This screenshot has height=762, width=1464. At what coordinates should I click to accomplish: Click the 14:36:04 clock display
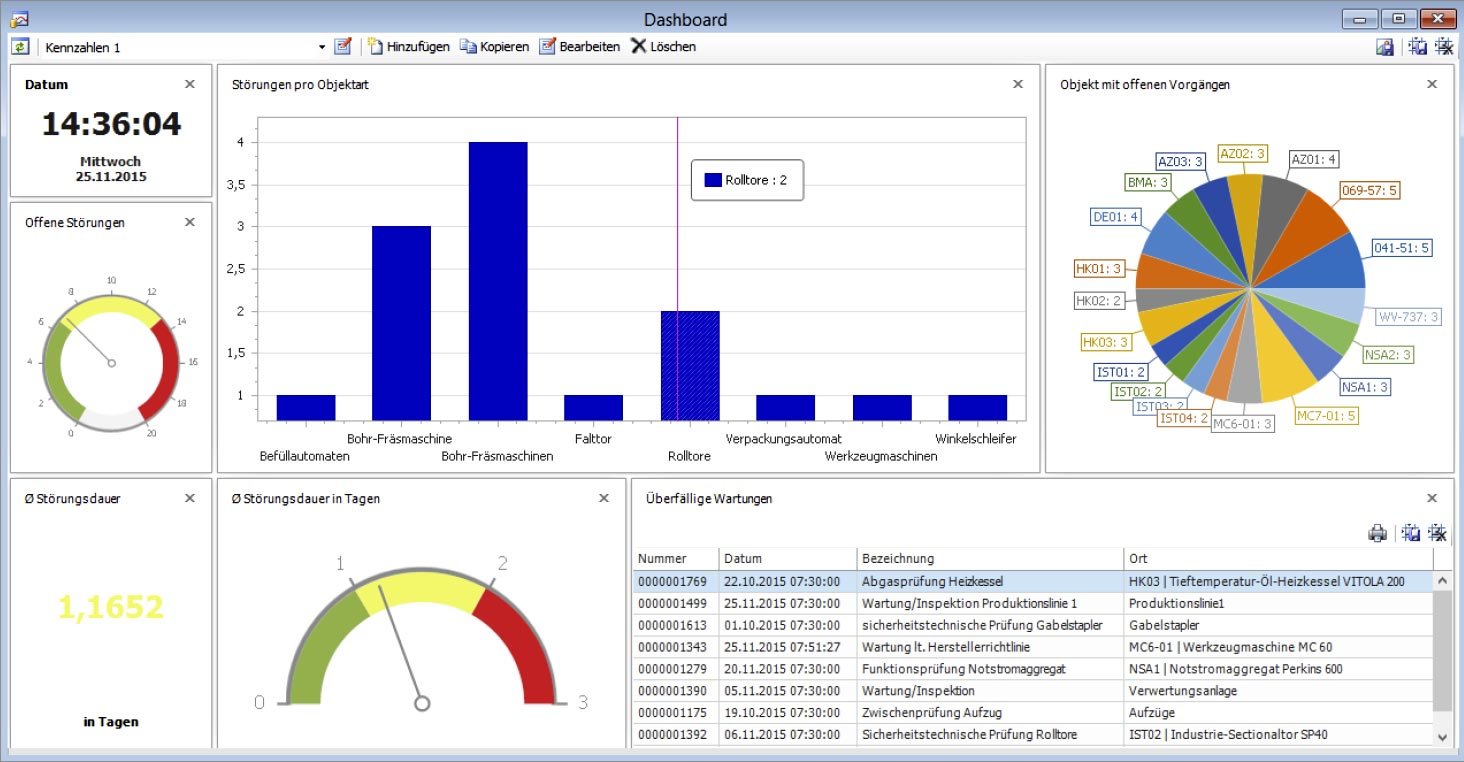point(111,124)
